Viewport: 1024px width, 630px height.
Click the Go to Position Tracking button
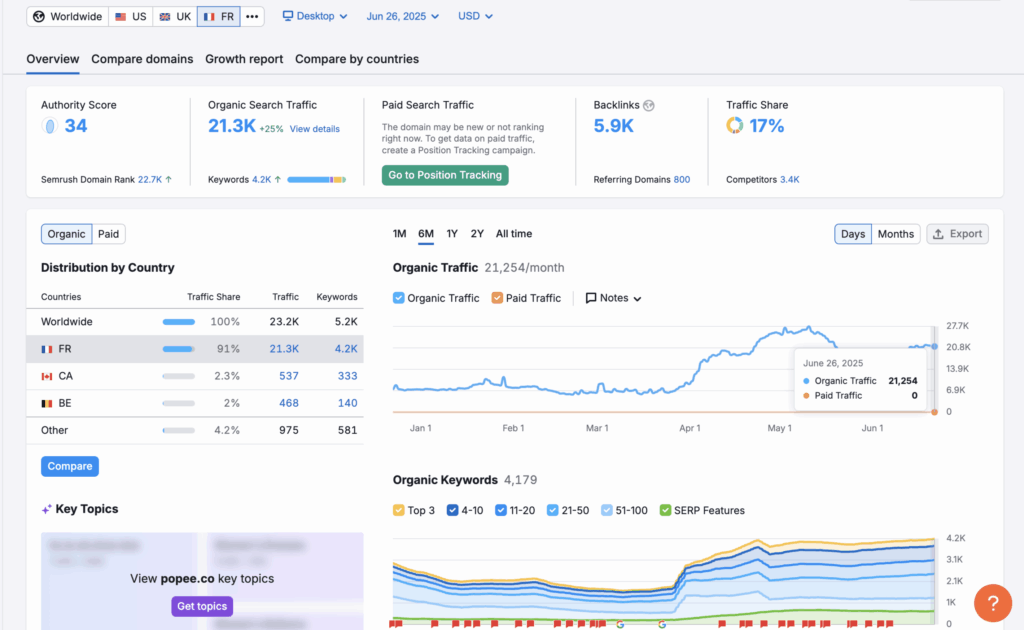pyautogui.click(x=445, y=175)
